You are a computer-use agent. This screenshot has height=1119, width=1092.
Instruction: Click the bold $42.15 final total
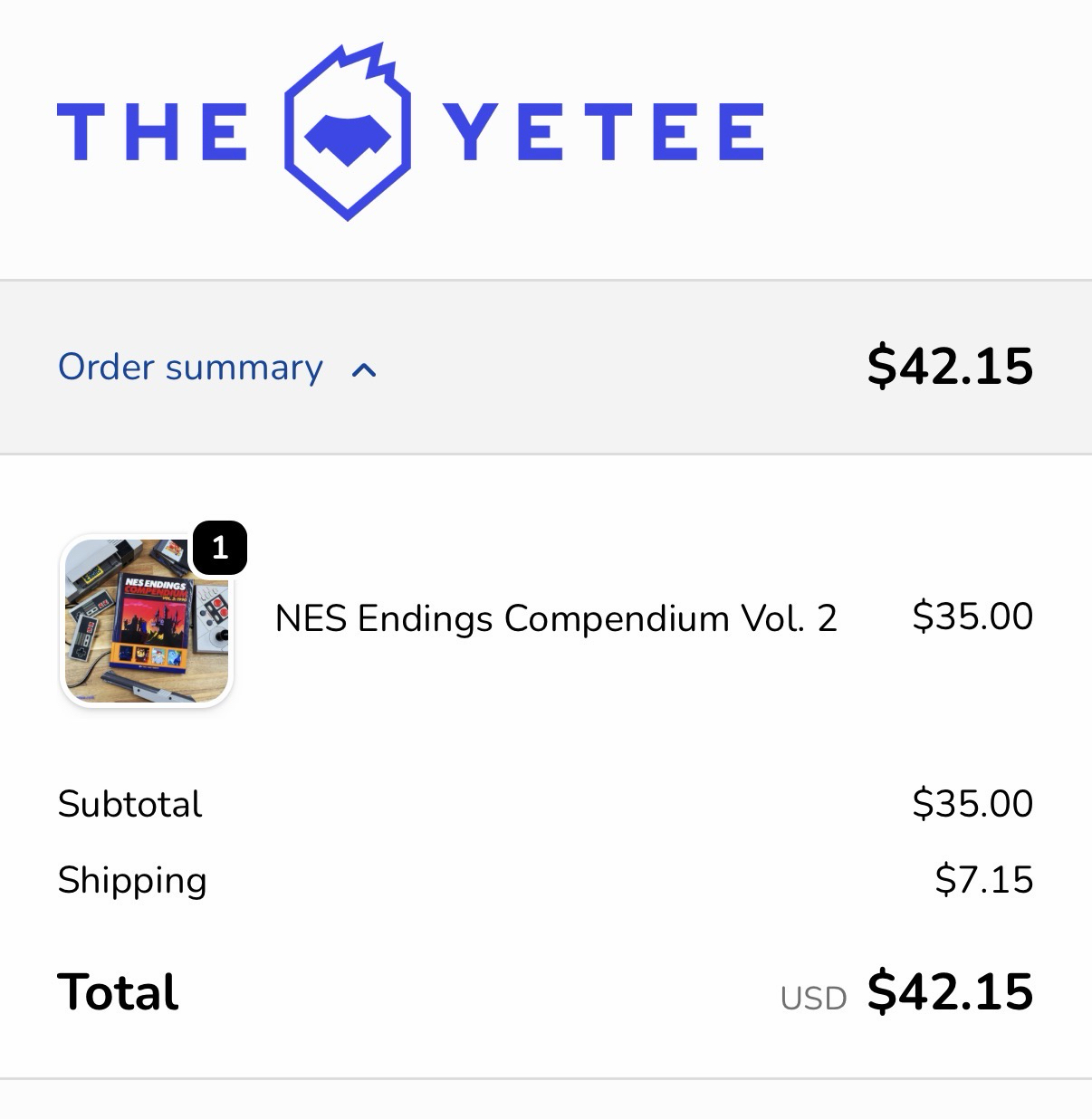tap(949, 991)
